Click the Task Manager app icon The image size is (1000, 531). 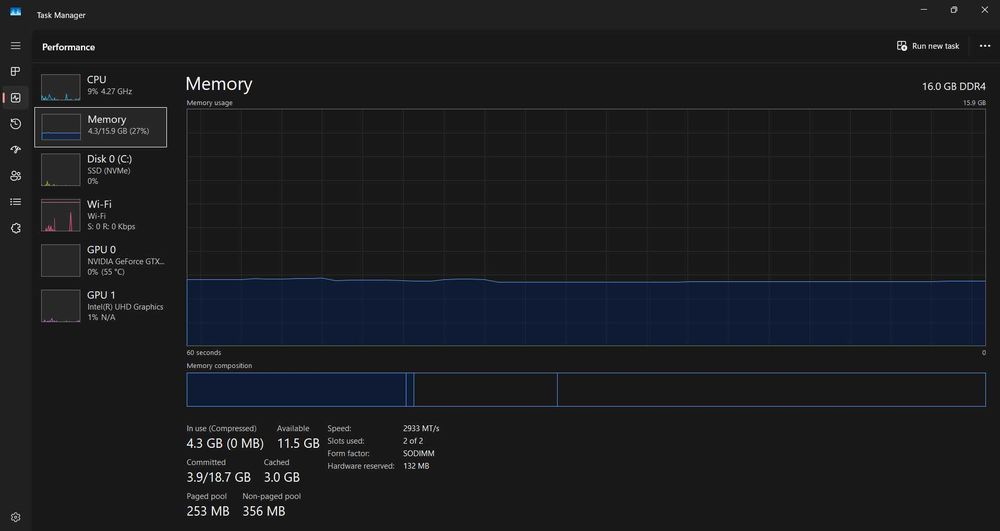coord(15,12)
